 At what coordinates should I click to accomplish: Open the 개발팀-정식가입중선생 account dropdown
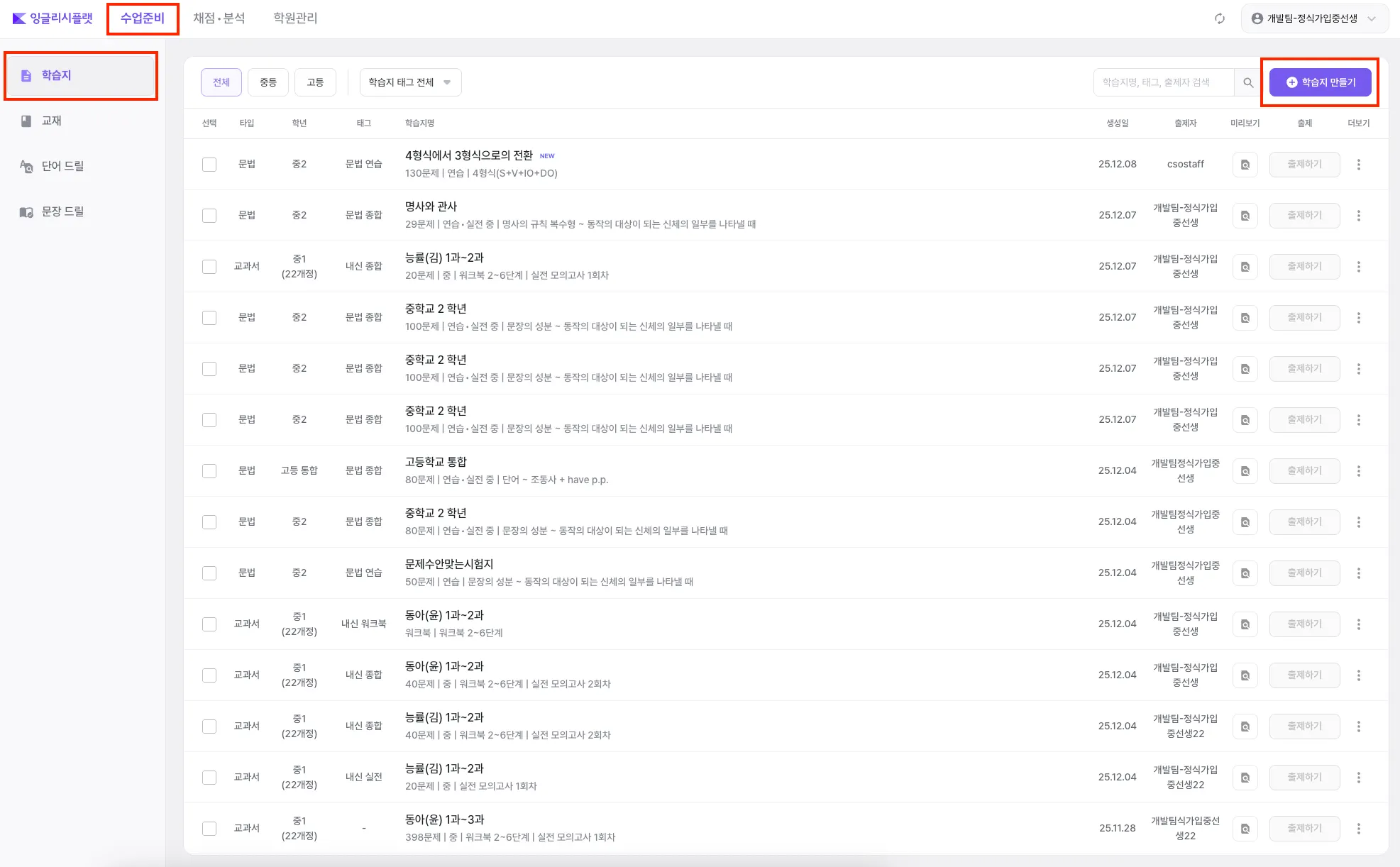coord(1313,18)
